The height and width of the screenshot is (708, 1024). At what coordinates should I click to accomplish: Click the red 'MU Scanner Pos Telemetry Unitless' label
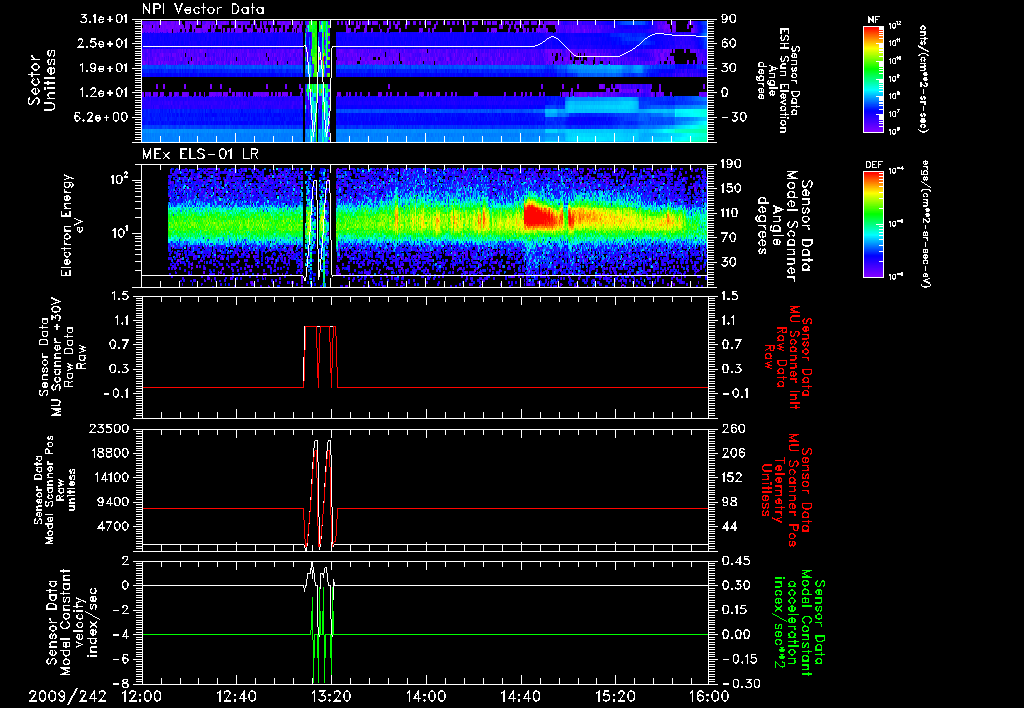[786, 490]
